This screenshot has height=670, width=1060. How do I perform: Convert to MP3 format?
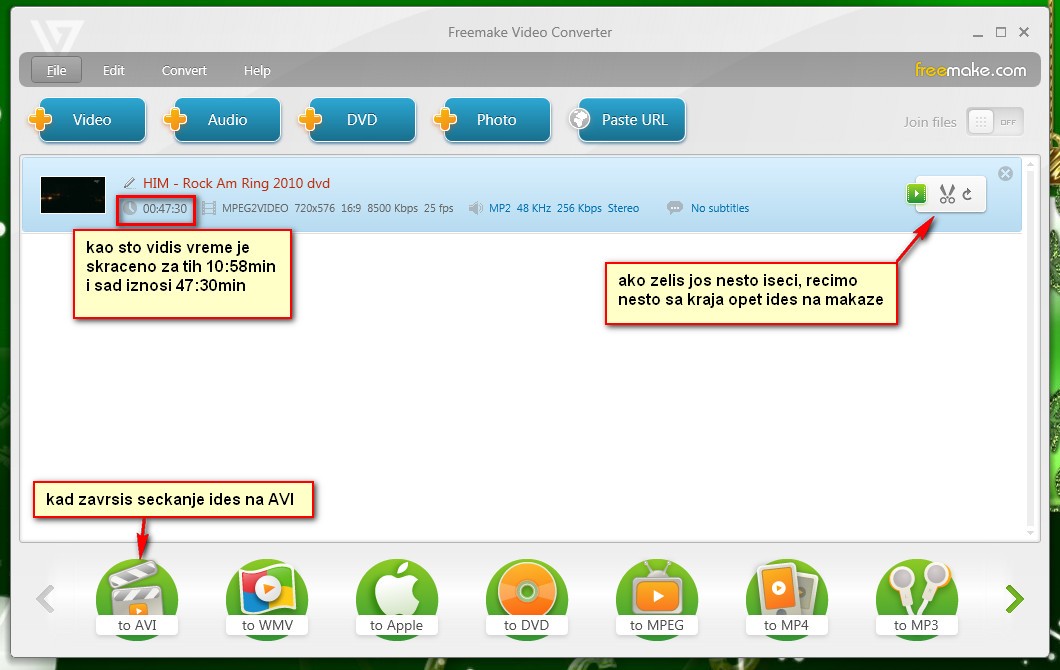(x=916, y=598)
